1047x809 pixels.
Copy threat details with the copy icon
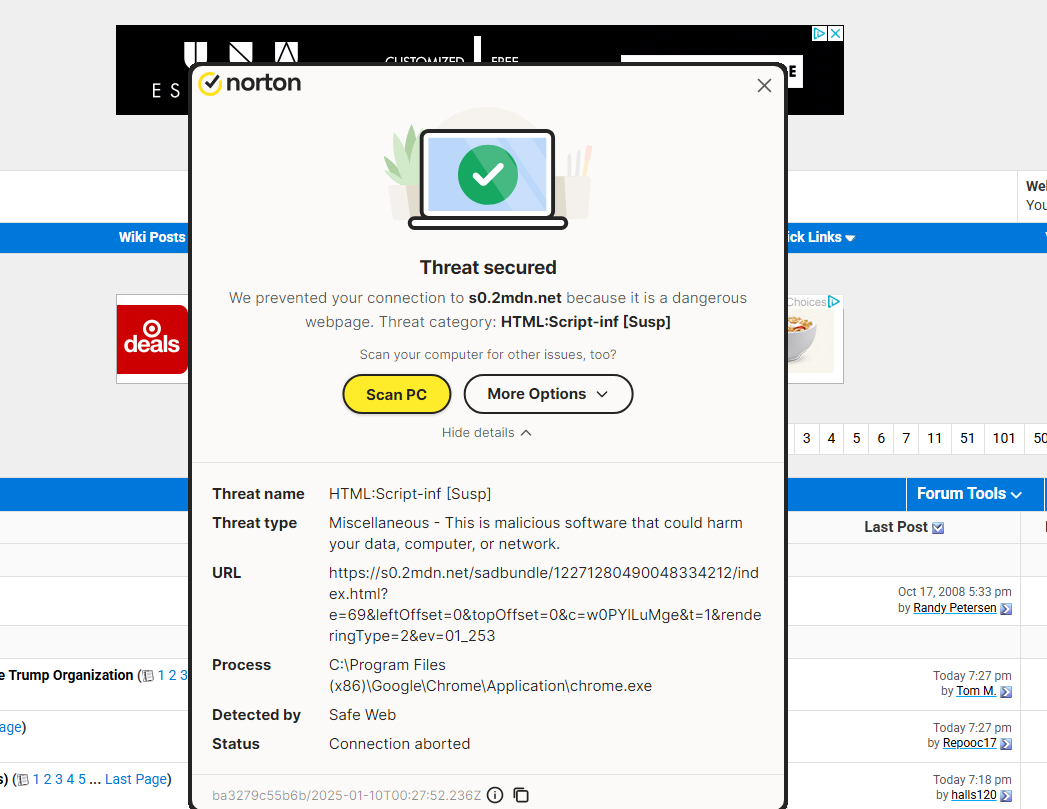[521, 795]
